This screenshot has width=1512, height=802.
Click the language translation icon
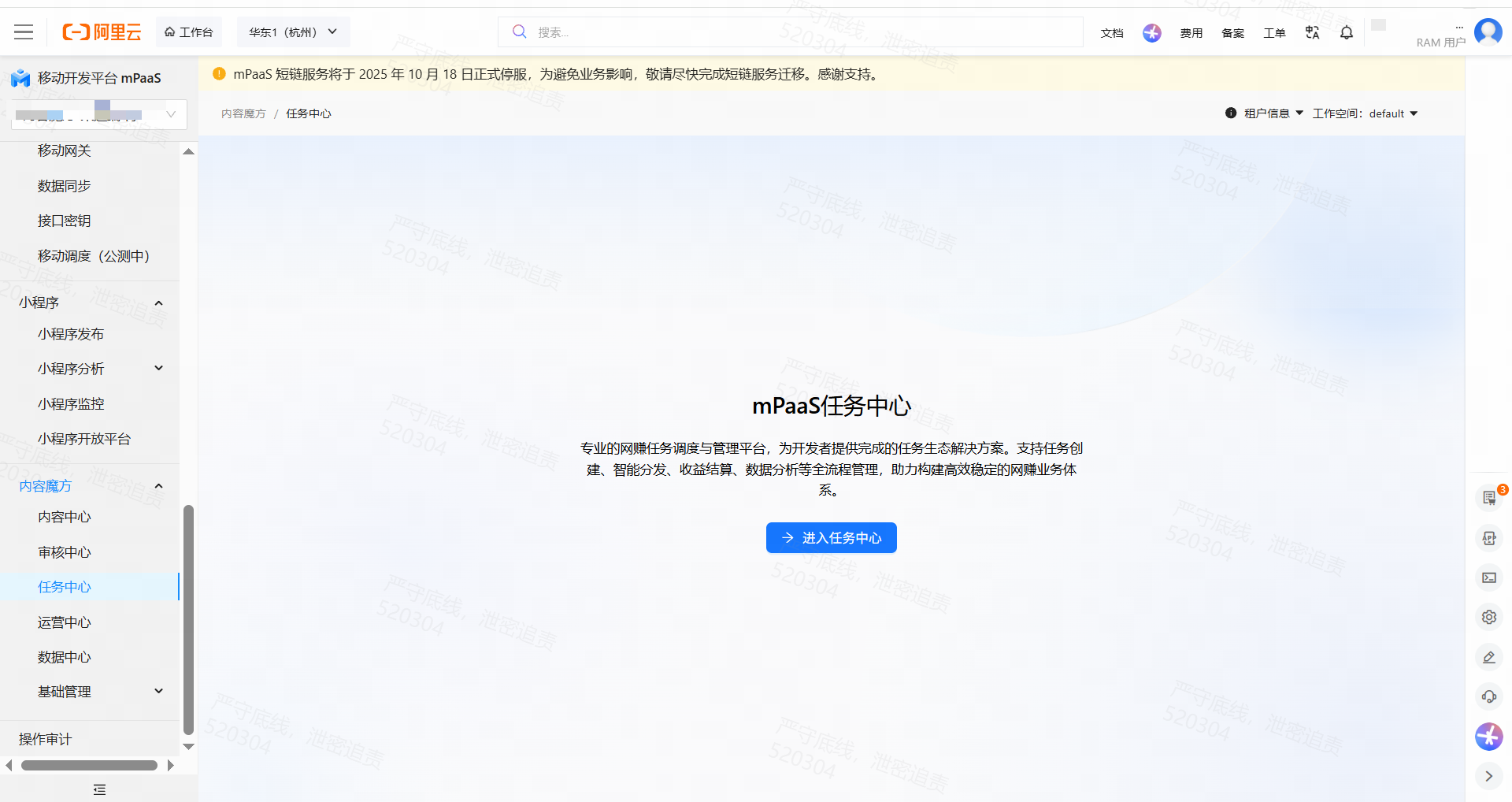pos(1312,32)
